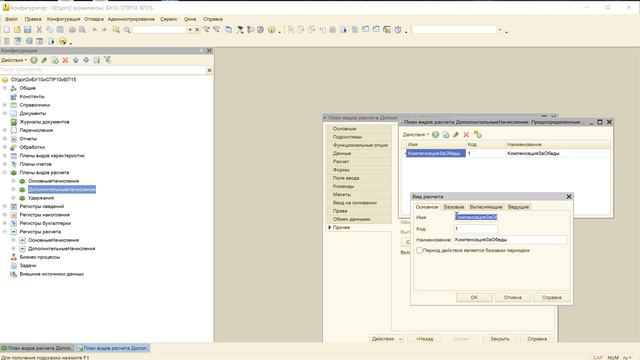Image resolution: width=640 pixels, height=360 pixels.
Task: Click green Add icon in Предопределенные window
Action: 436,135
